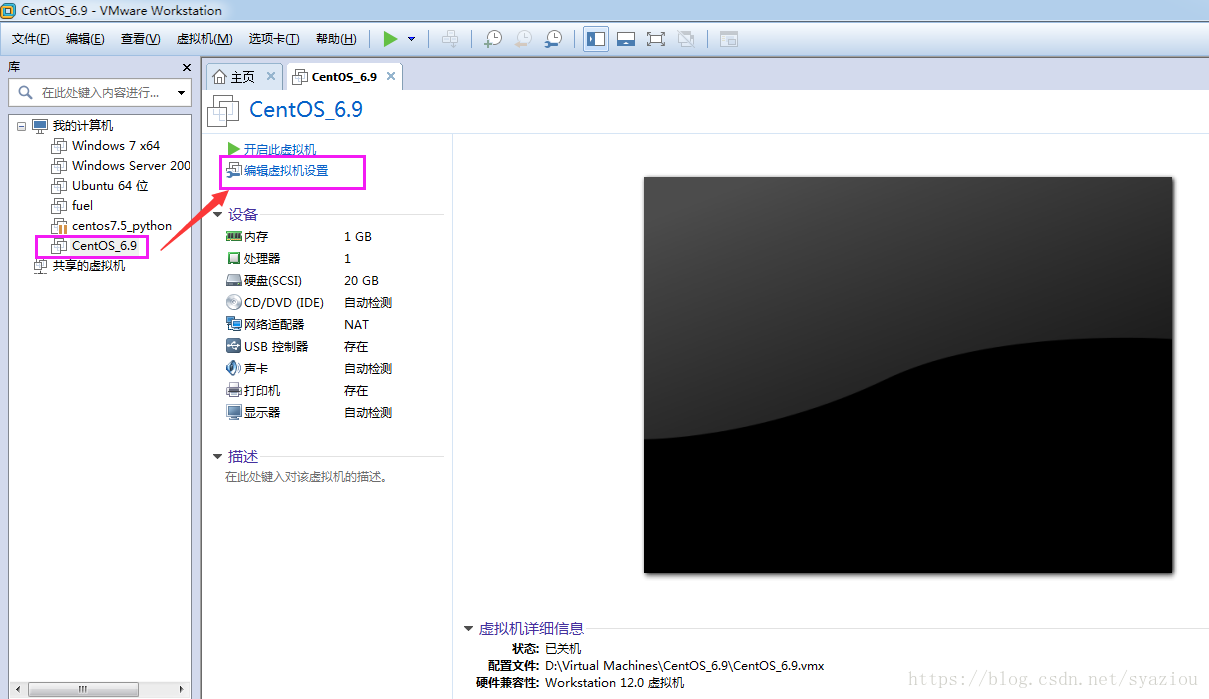Screen dimensions: 1209x699
Task: Close the 库 library panel
Action: click(186, 67)
